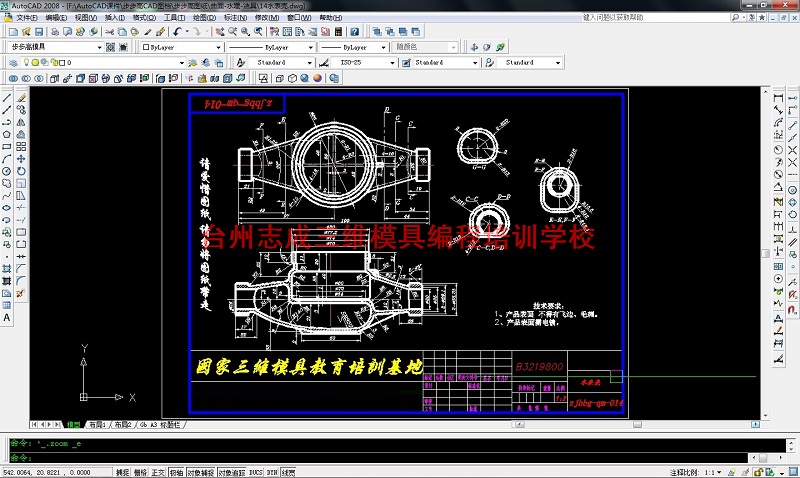Image resolution: width=800 pixels, height=478 pixels.
Task: Open the Layer Properties Manager icon
Action: point(14,63)
